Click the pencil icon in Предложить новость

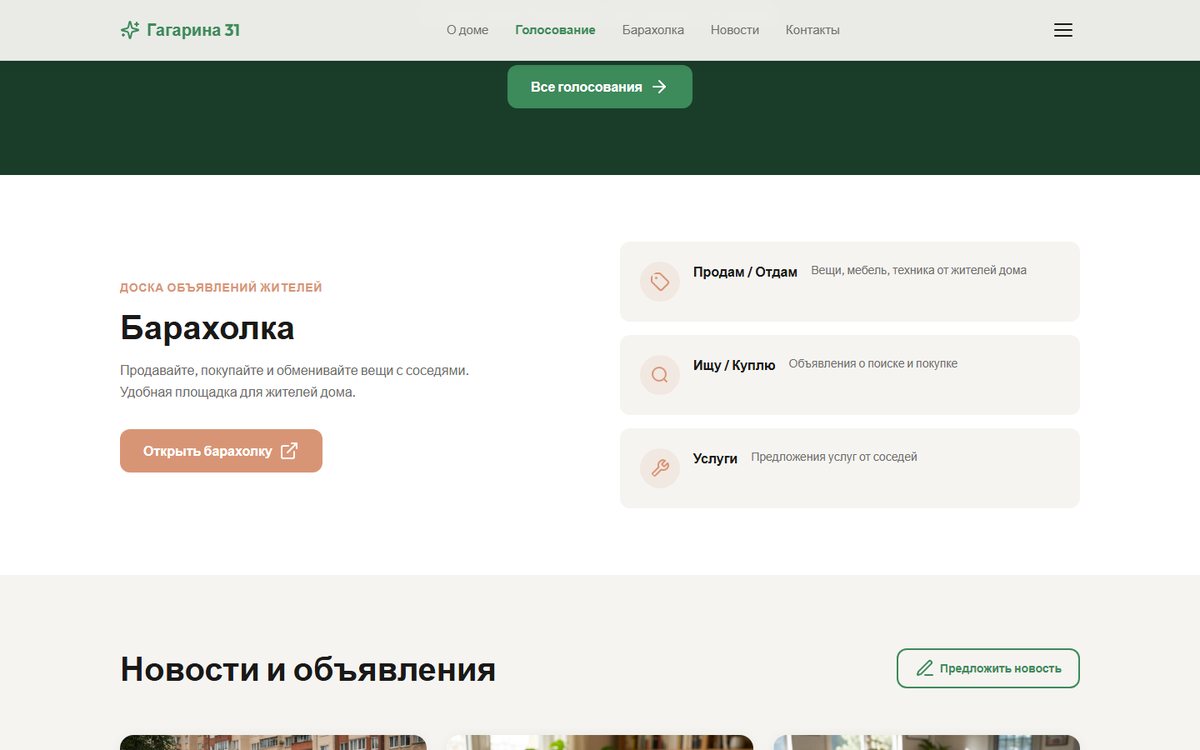click(x=925, y=668)
